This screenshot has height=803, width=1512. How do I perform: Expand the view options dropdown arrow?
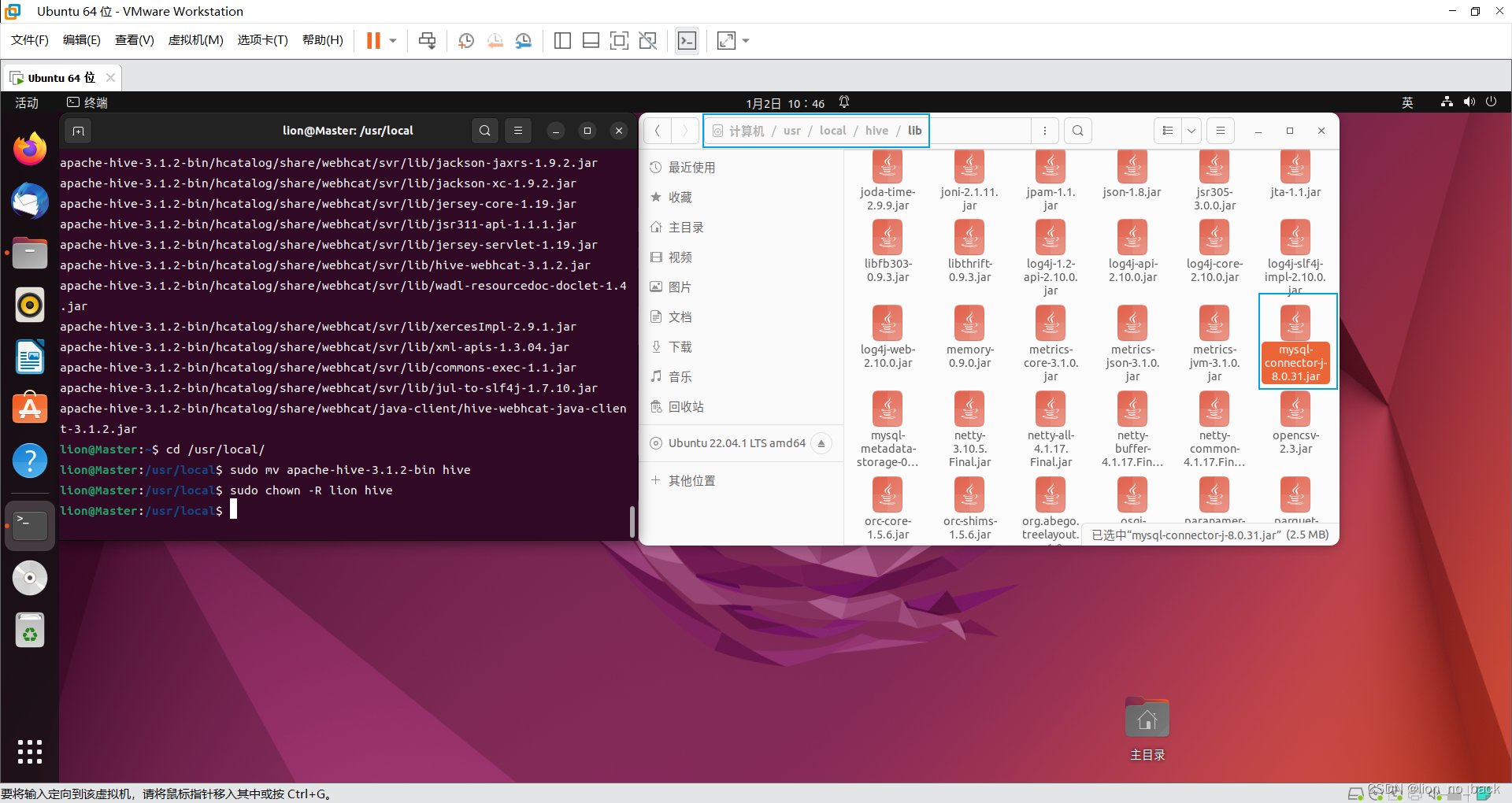coord(1191,131)
